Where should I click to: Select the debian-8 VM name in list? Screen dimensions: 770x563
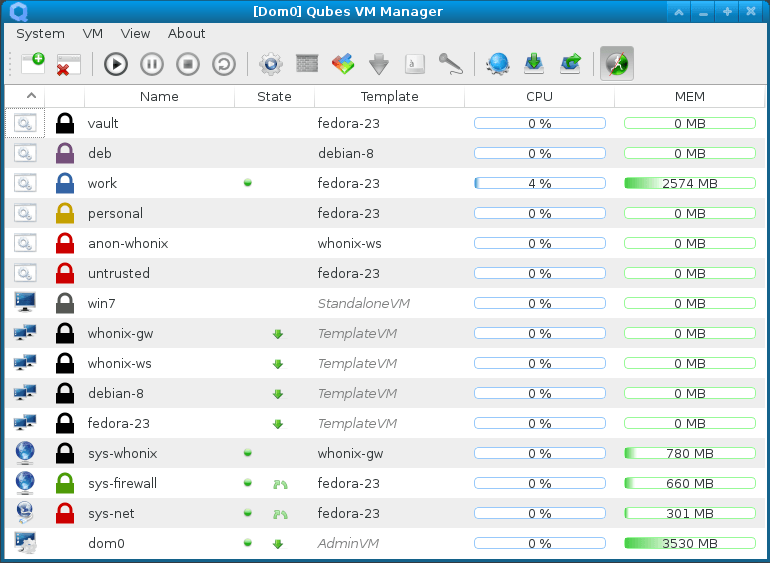(x=116, y=394)
